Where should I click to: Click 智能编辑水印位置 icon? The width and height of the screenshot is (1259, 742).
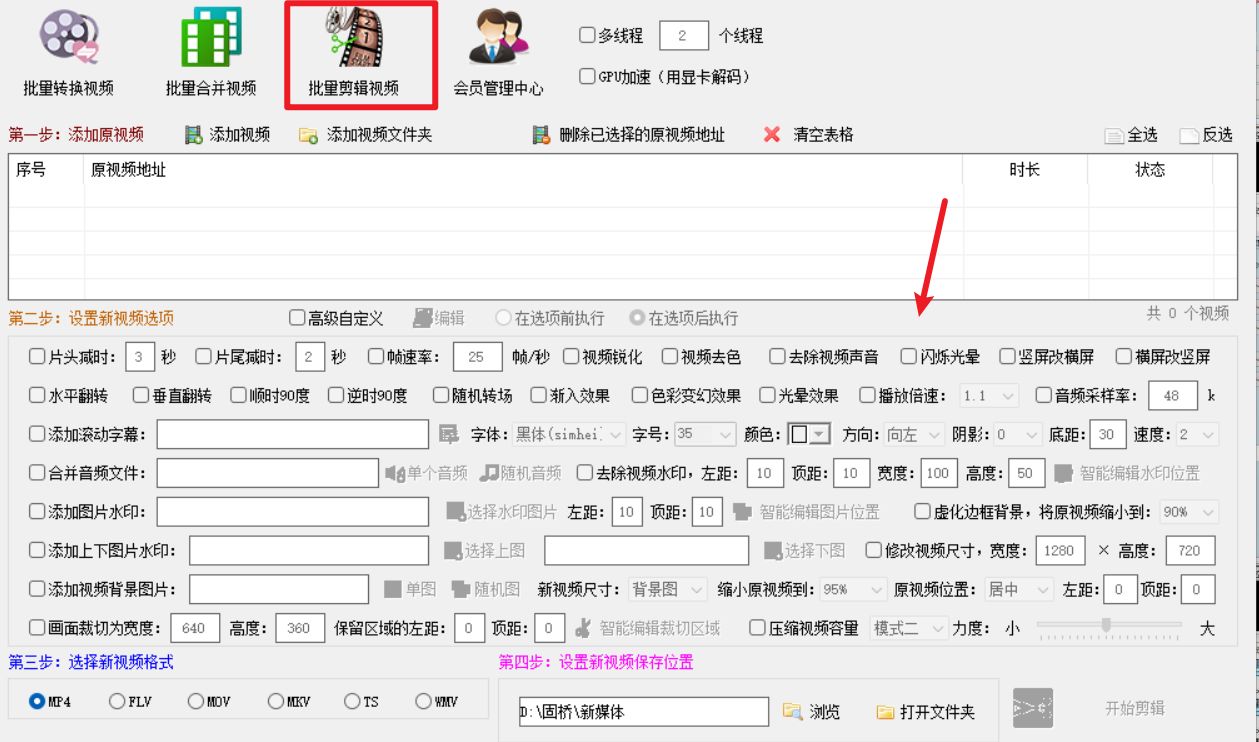(x=1064, y=472)
